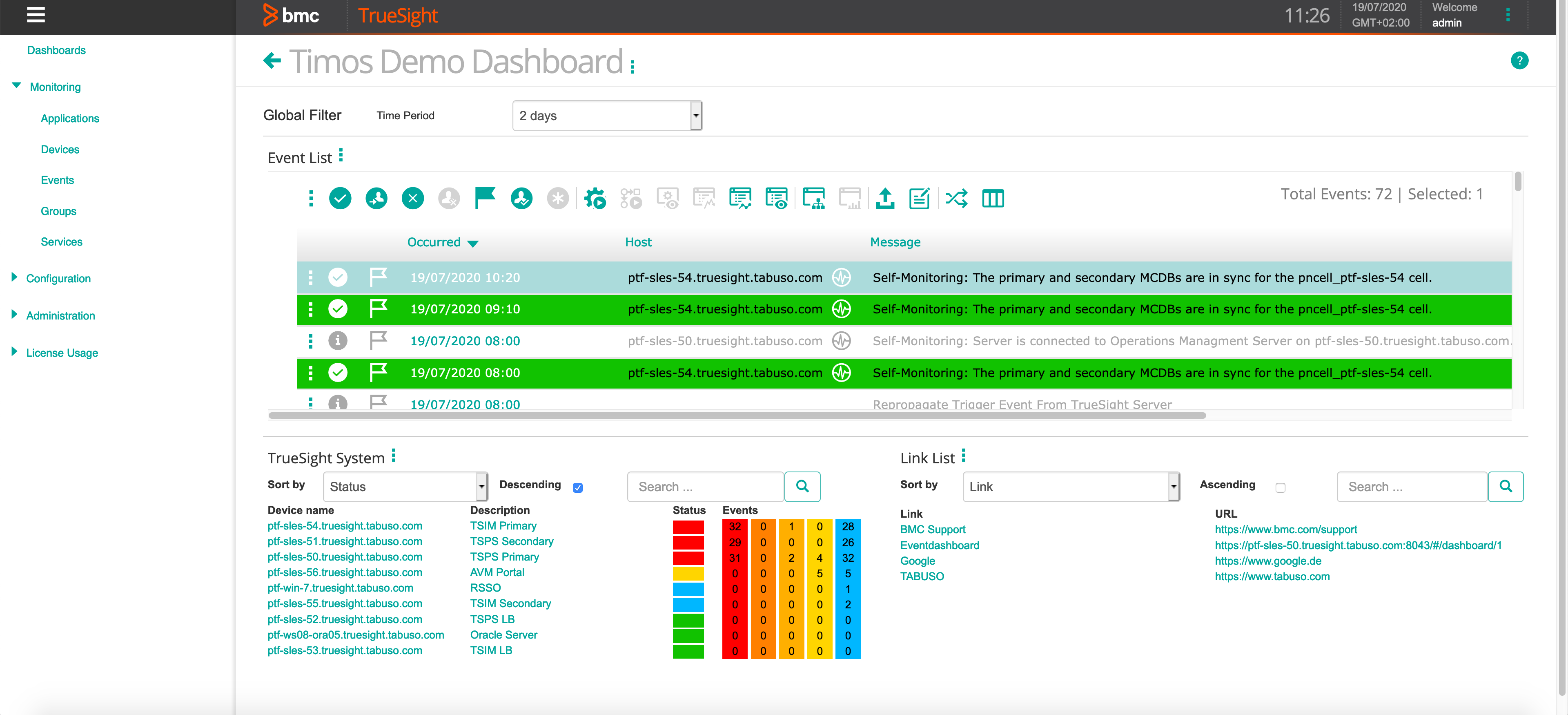Open the https://www.google.de URL
The height and width of the screenshot is (715, 1568).
coord(1268,561)
